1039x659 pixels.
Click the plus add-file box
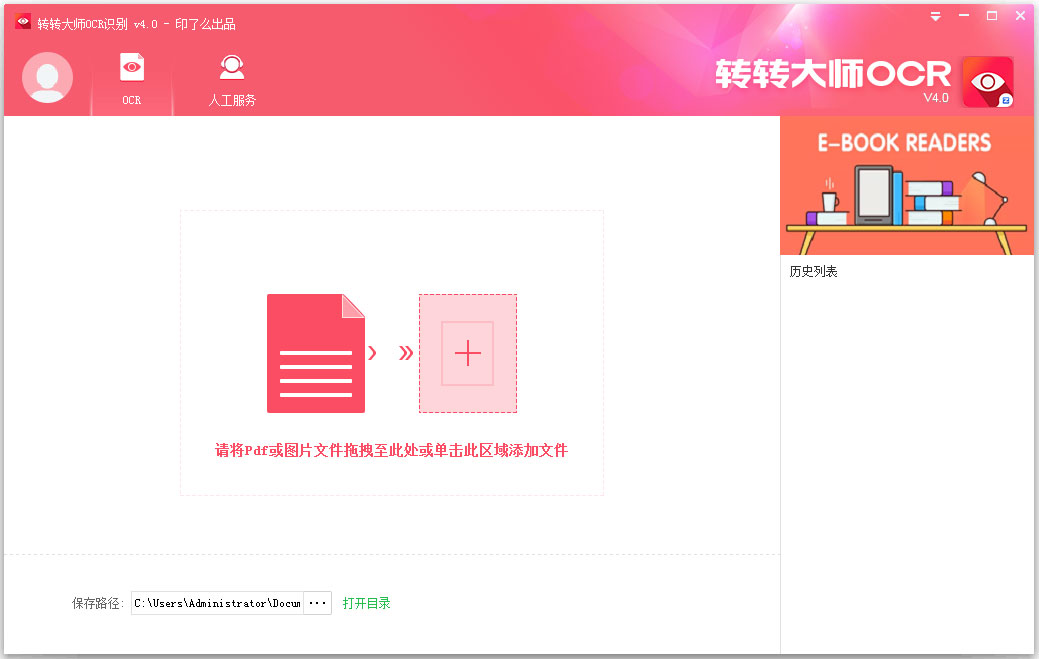(468, 353)
